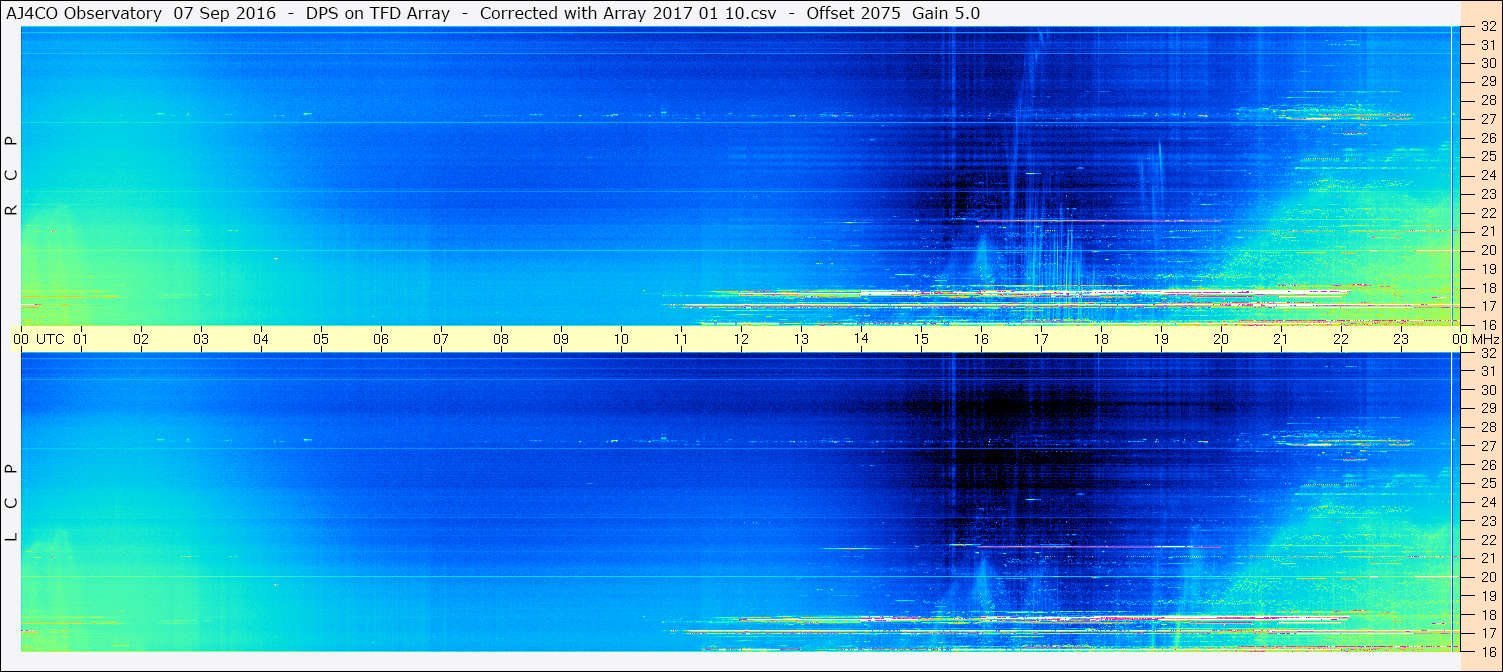Select the 21 MHz label of the LCP panel
This screenshot has height=672, width=1503.
(1488, 558)
